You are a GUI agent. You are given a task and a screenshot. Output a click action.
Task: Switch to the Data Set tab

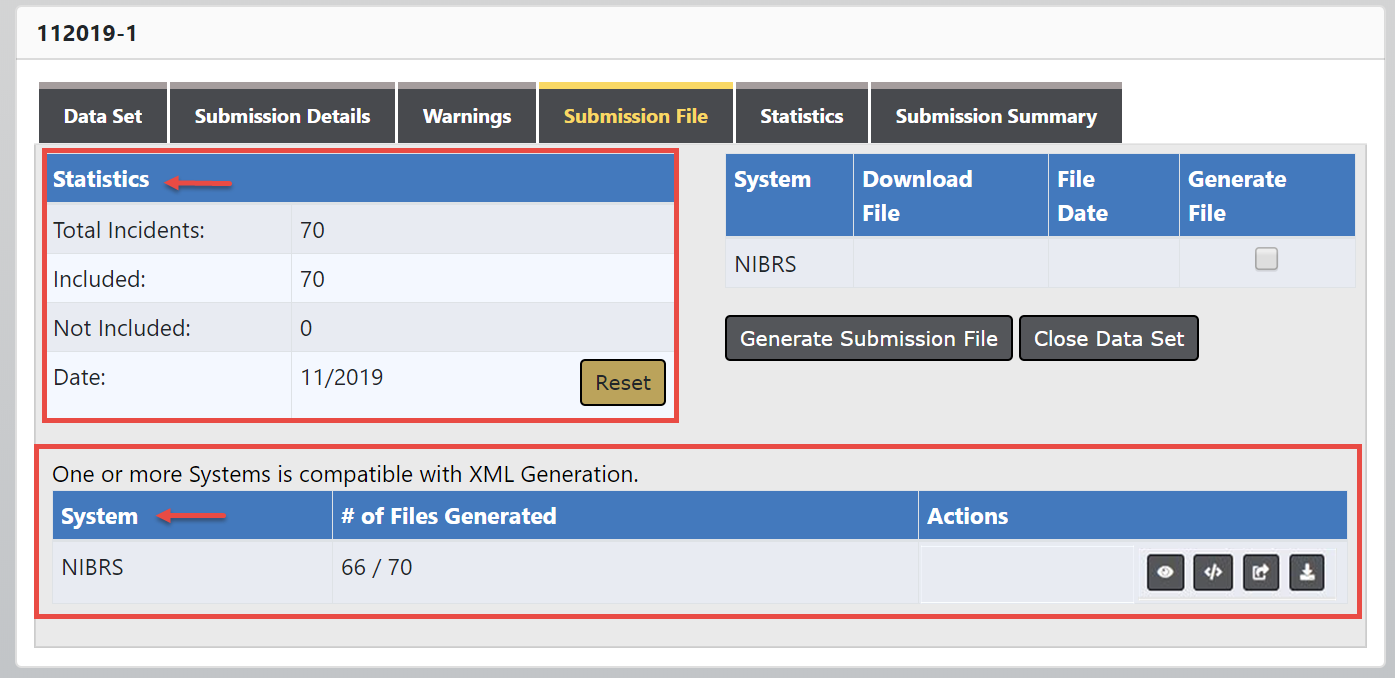tap(103, 116)
